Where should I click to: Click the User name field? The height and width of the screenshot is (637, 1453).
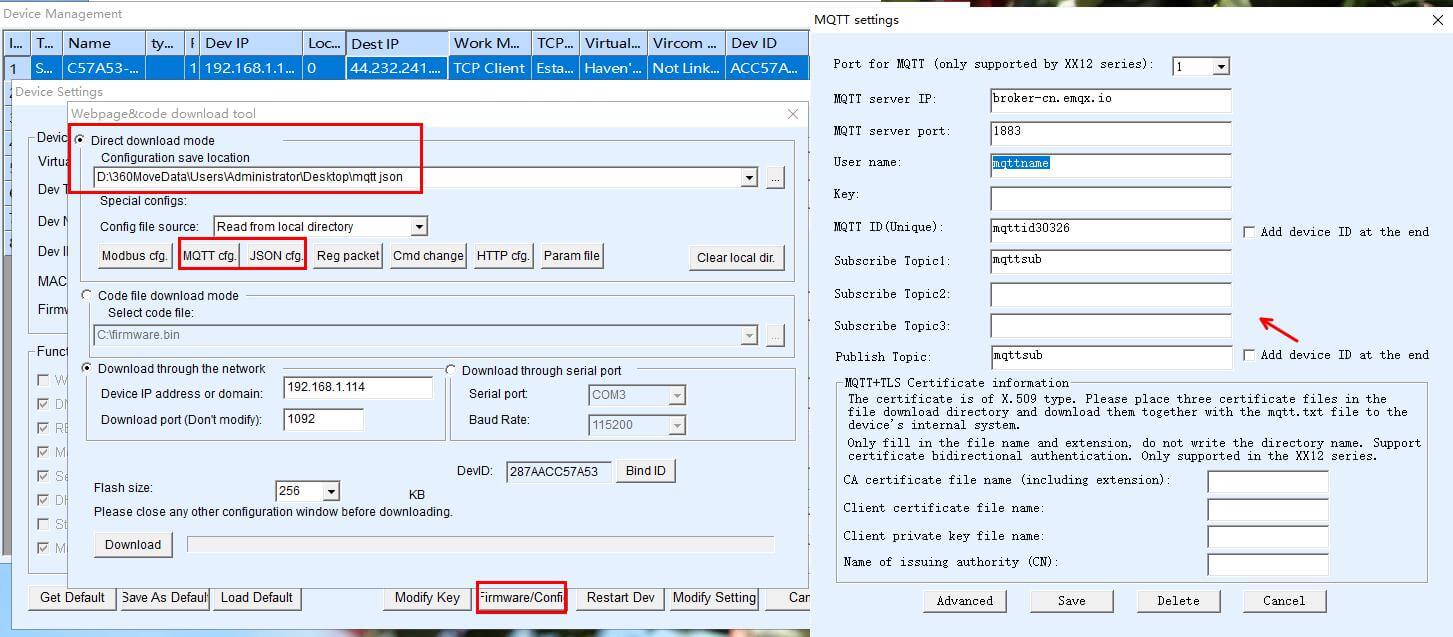pos(1111,164)
